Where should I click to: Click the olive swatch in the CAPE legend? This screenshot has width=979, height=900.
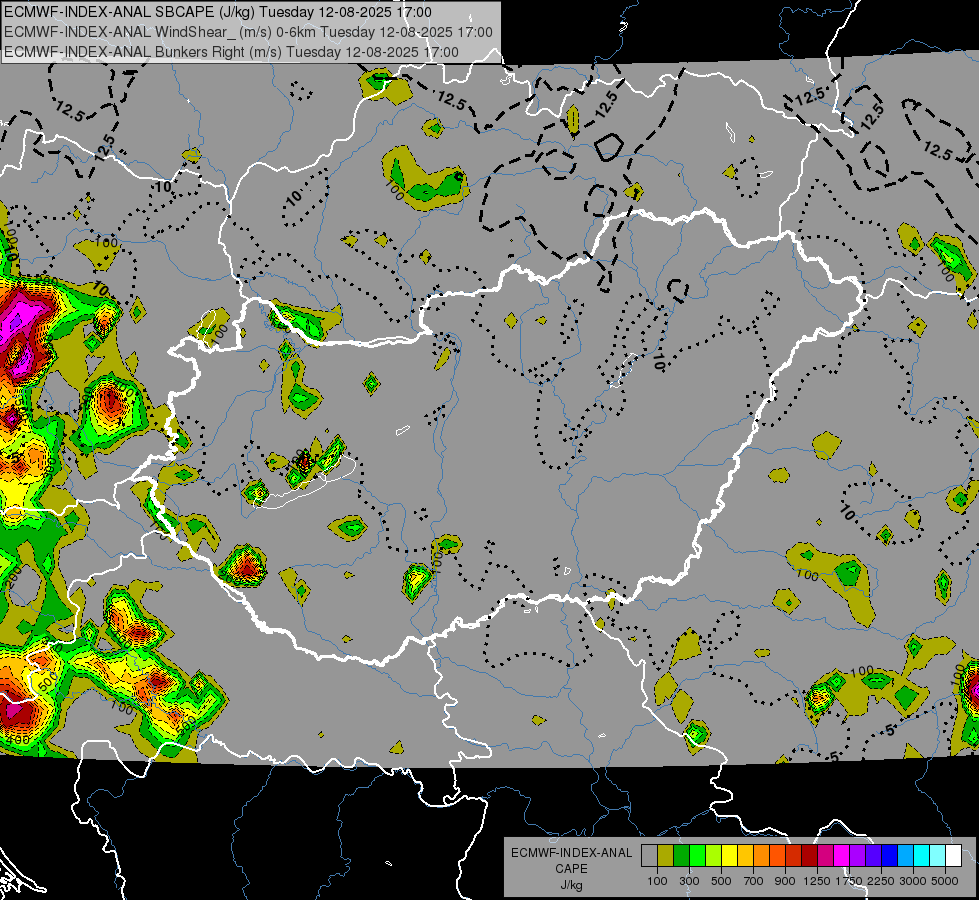pos(666,855)
